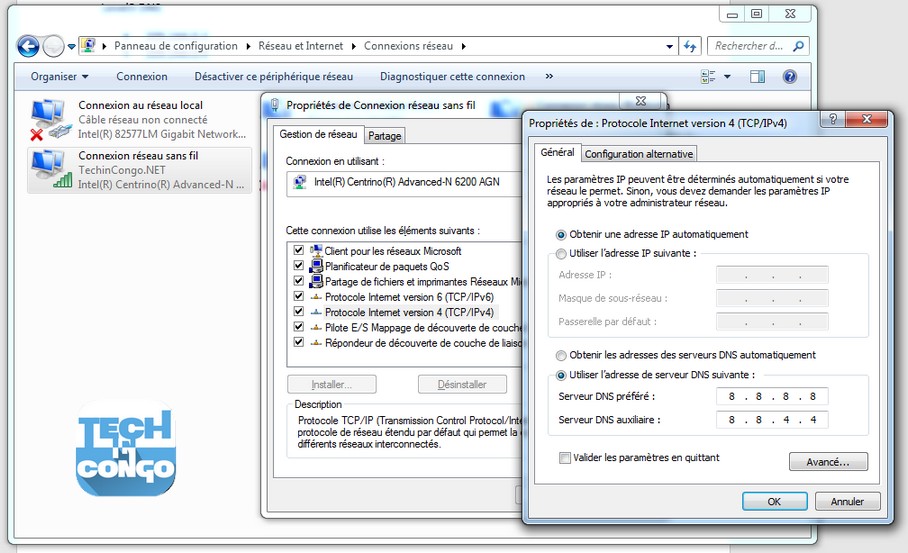This screenshot has height=553, width=908.
Task: Uncheck Planificateur de paquets QoS
Action: (298, 265)
